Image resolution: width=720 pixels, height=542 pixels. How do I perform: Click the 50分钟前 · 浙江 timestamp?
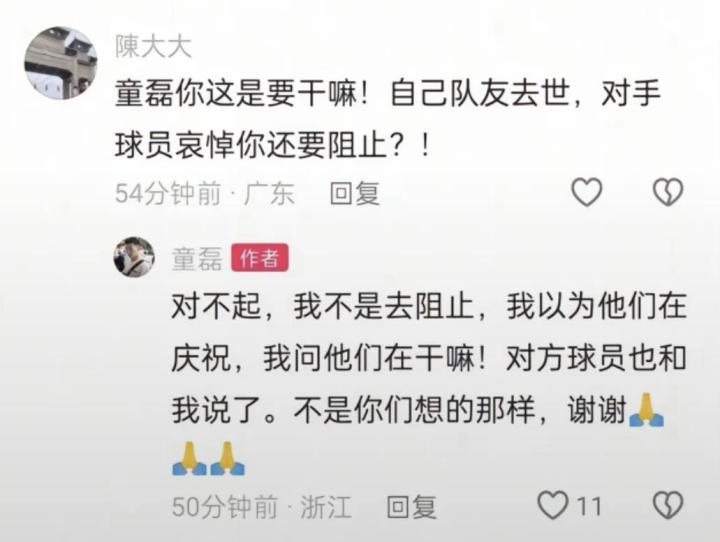coord(261,507)
